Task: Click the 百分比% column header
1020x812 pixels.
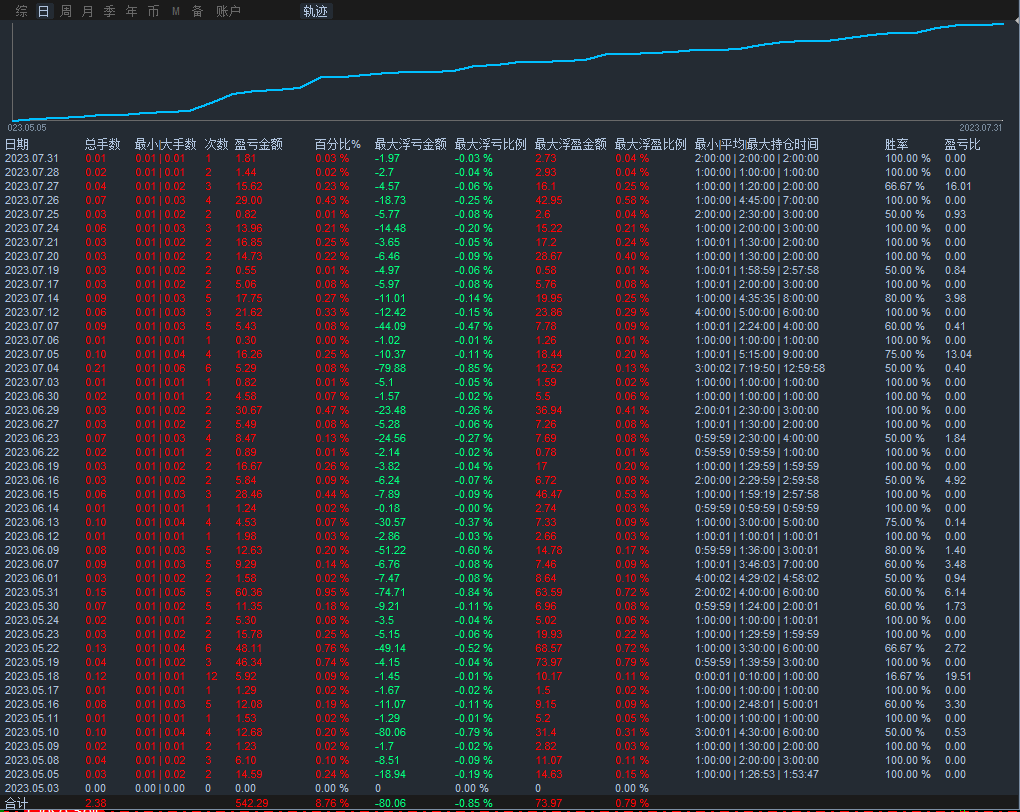Action: [x=338, y=144]
